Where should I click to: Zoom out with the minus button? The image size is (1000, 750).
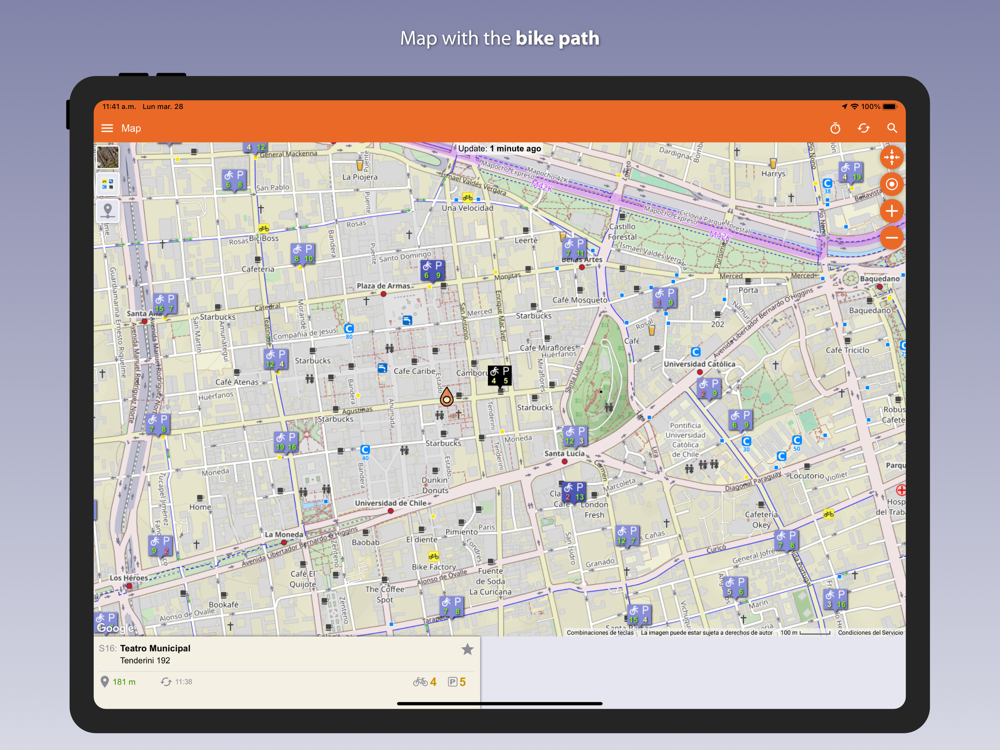tap(892, 238)
